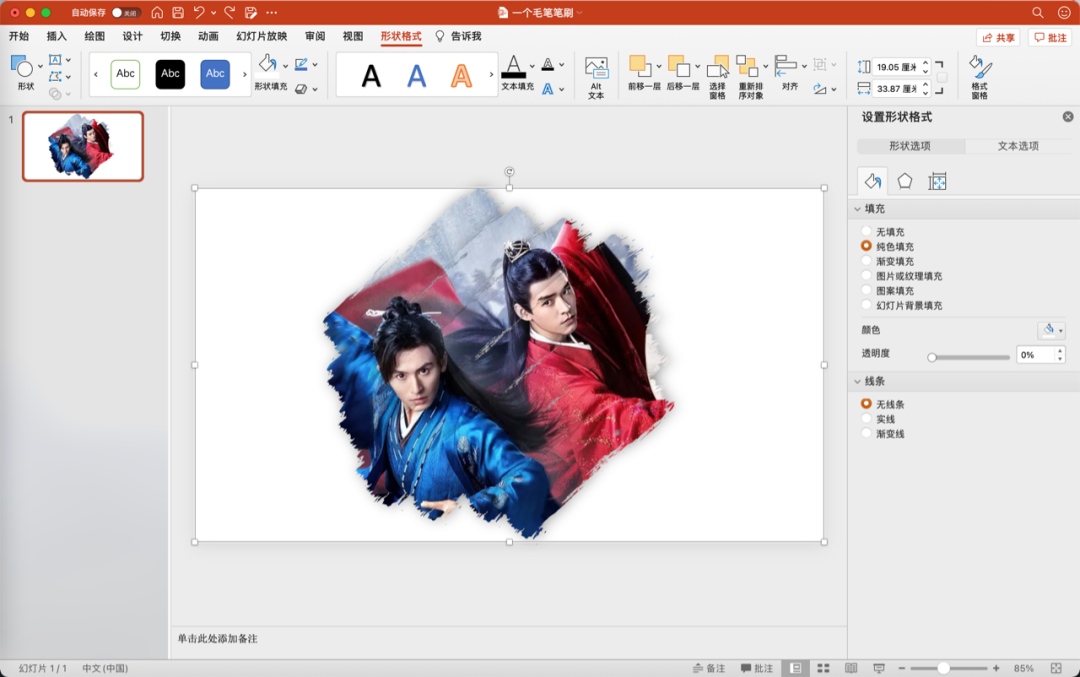This screenshot has width=1080, height=677.
Task: Click the 批注 comments button top right
Action: [x=1050, y=37]
